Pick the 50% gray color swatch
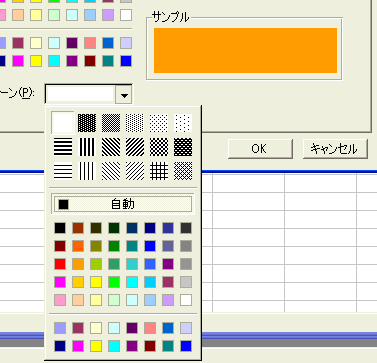 coord(186,246)
